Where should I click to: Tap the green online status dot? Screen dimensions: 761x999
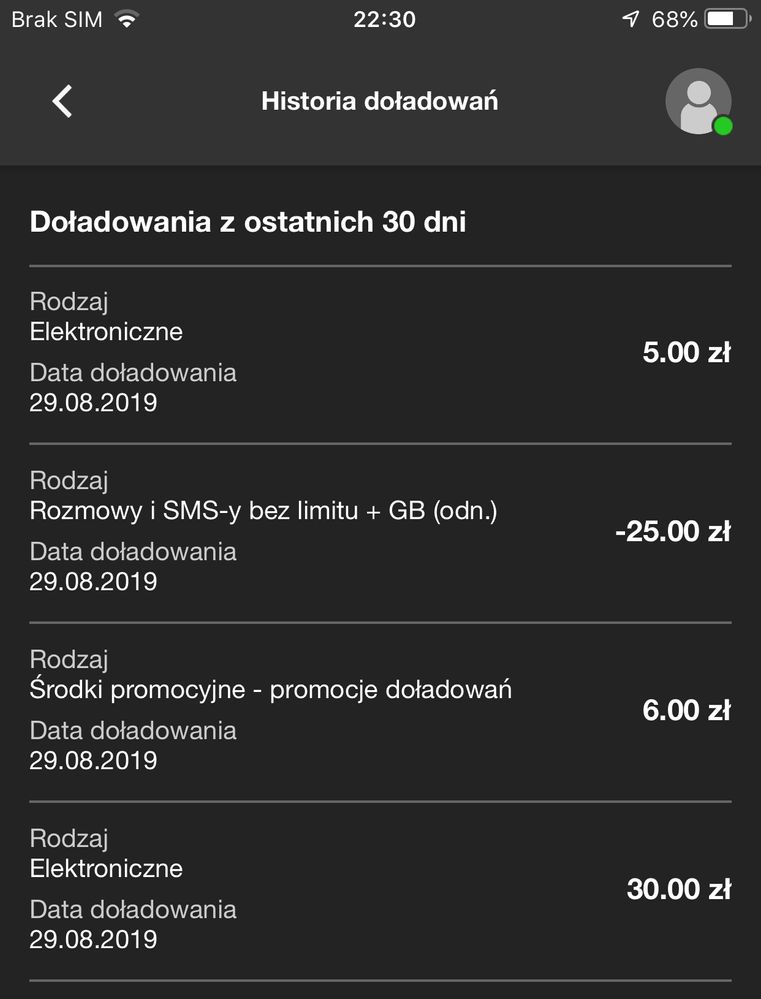[723, 126]
